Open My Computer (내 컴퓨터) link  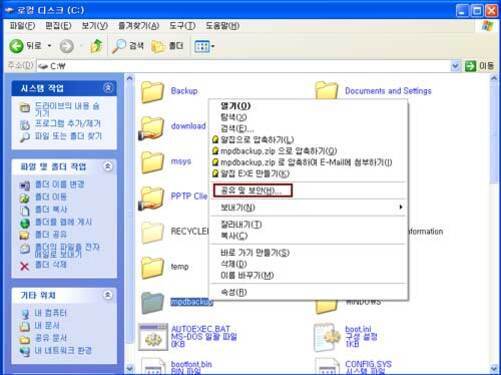[x=51, y=313]
